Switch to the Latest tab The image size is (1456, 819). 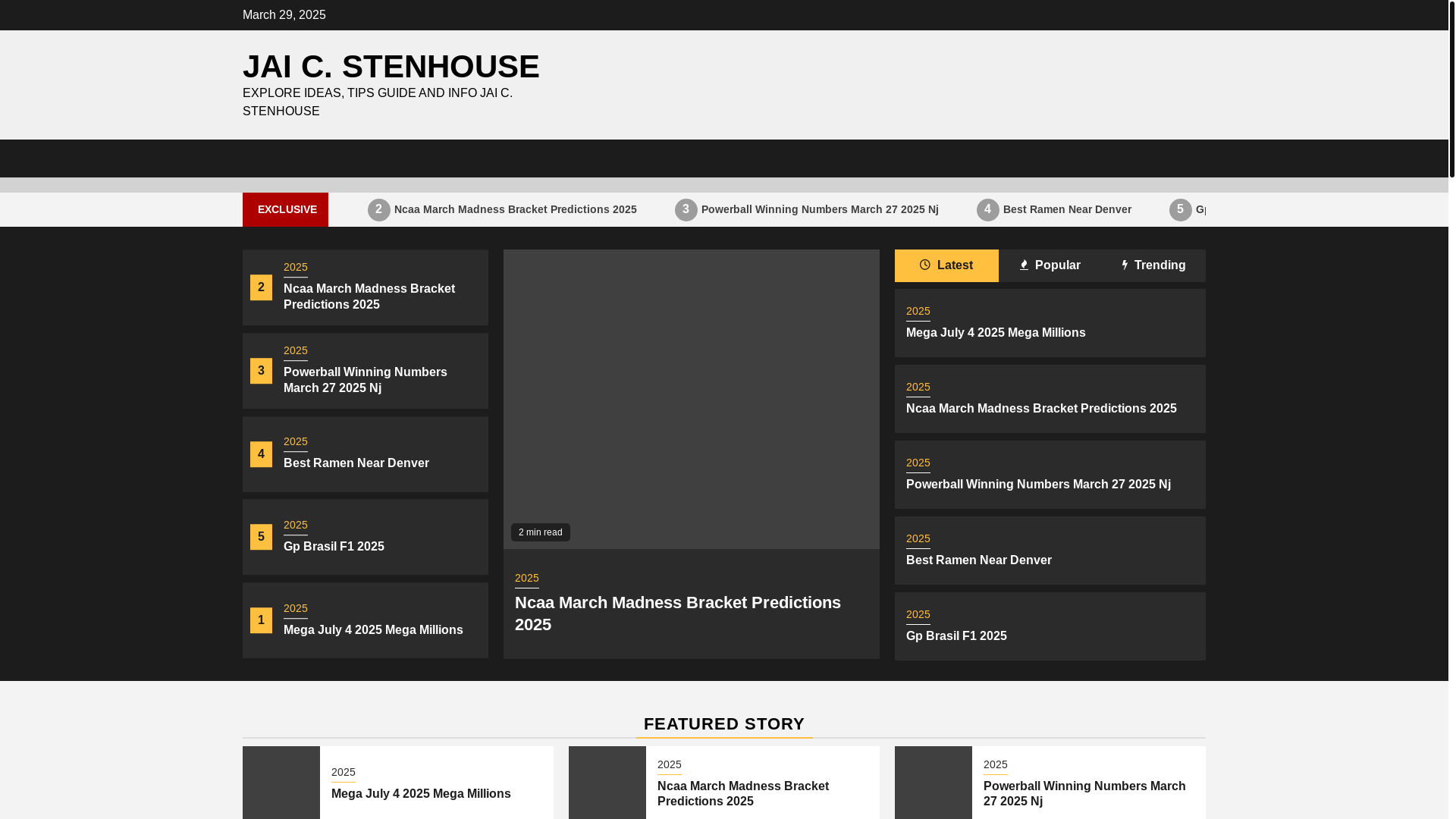pos(946,265)
